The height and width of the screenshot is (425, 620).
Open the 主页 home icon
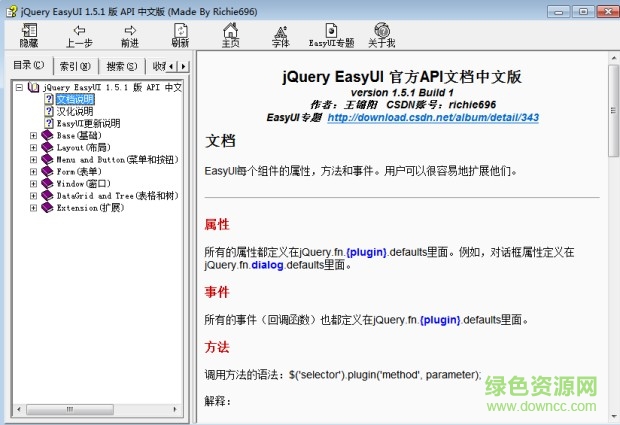pos(230,35)
